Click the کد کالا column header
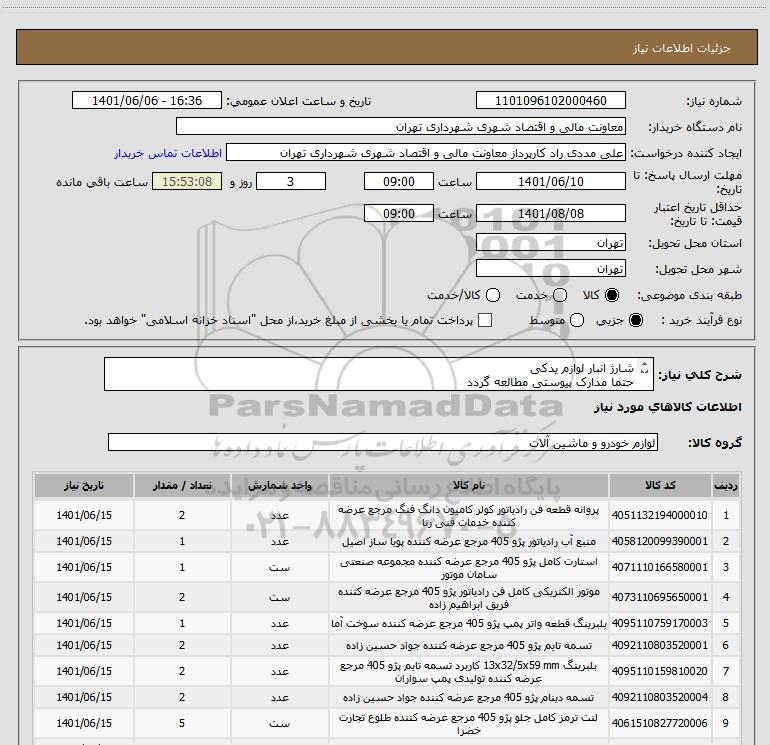Screen dimensions: 770x745 point(660,486)
